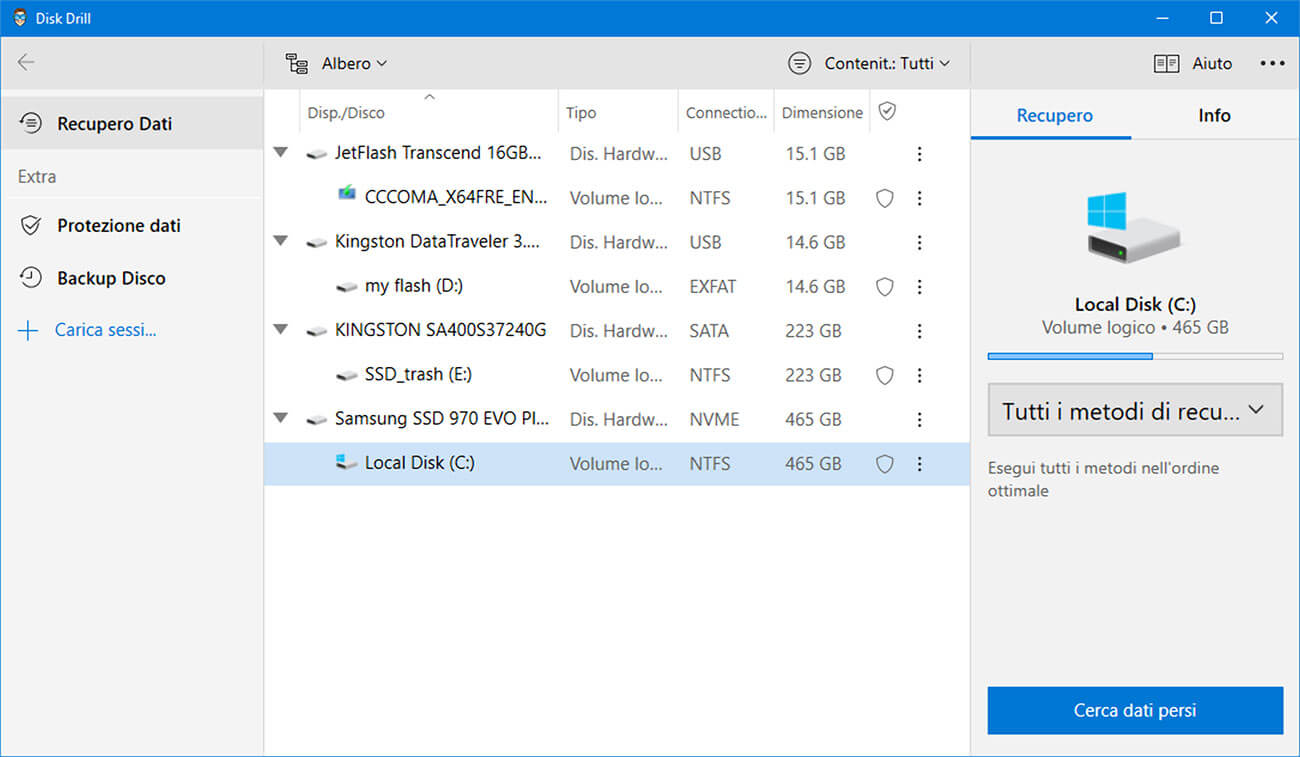Open the CCCOMA_X64FRE row options menu
This screenshot has width=1300, height=757.
pos(919,198)
